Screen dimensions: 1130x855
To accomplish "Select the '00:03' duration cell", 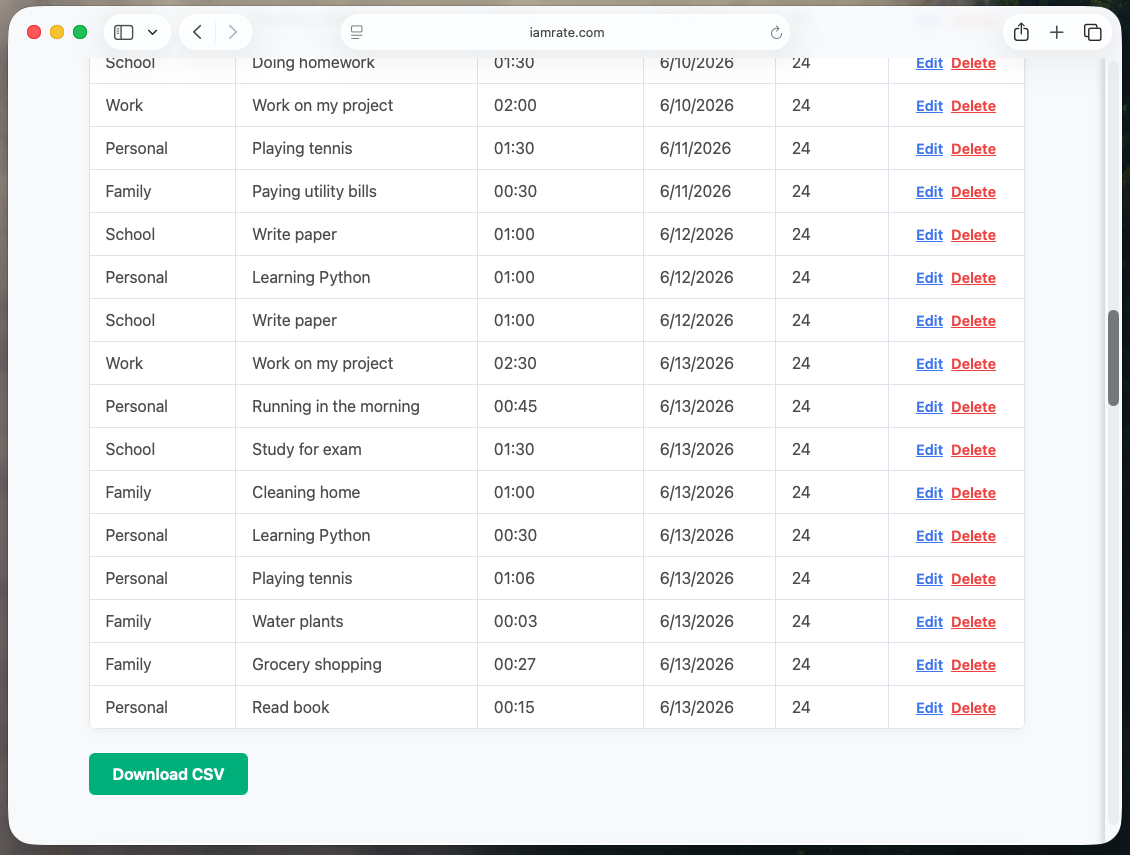I will (561, 621).
